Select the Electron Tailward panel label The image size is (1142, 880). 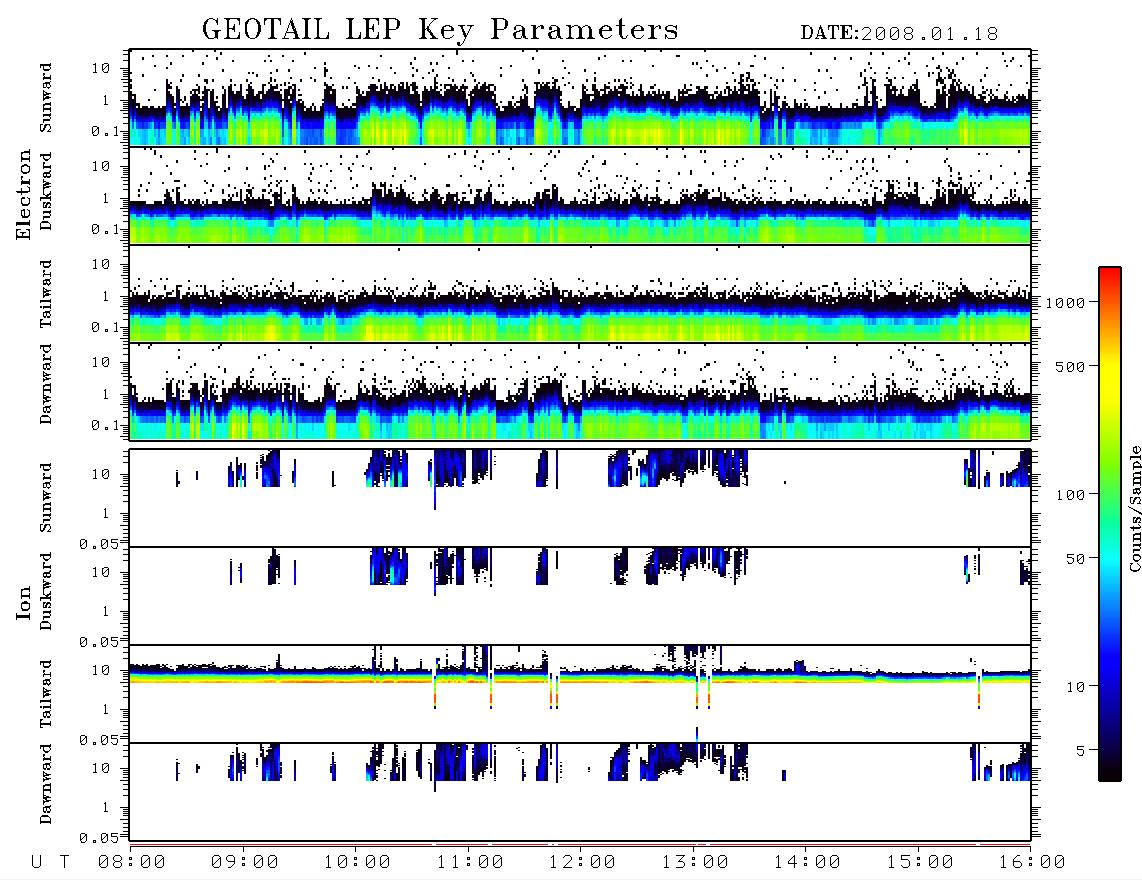[46, 294]
